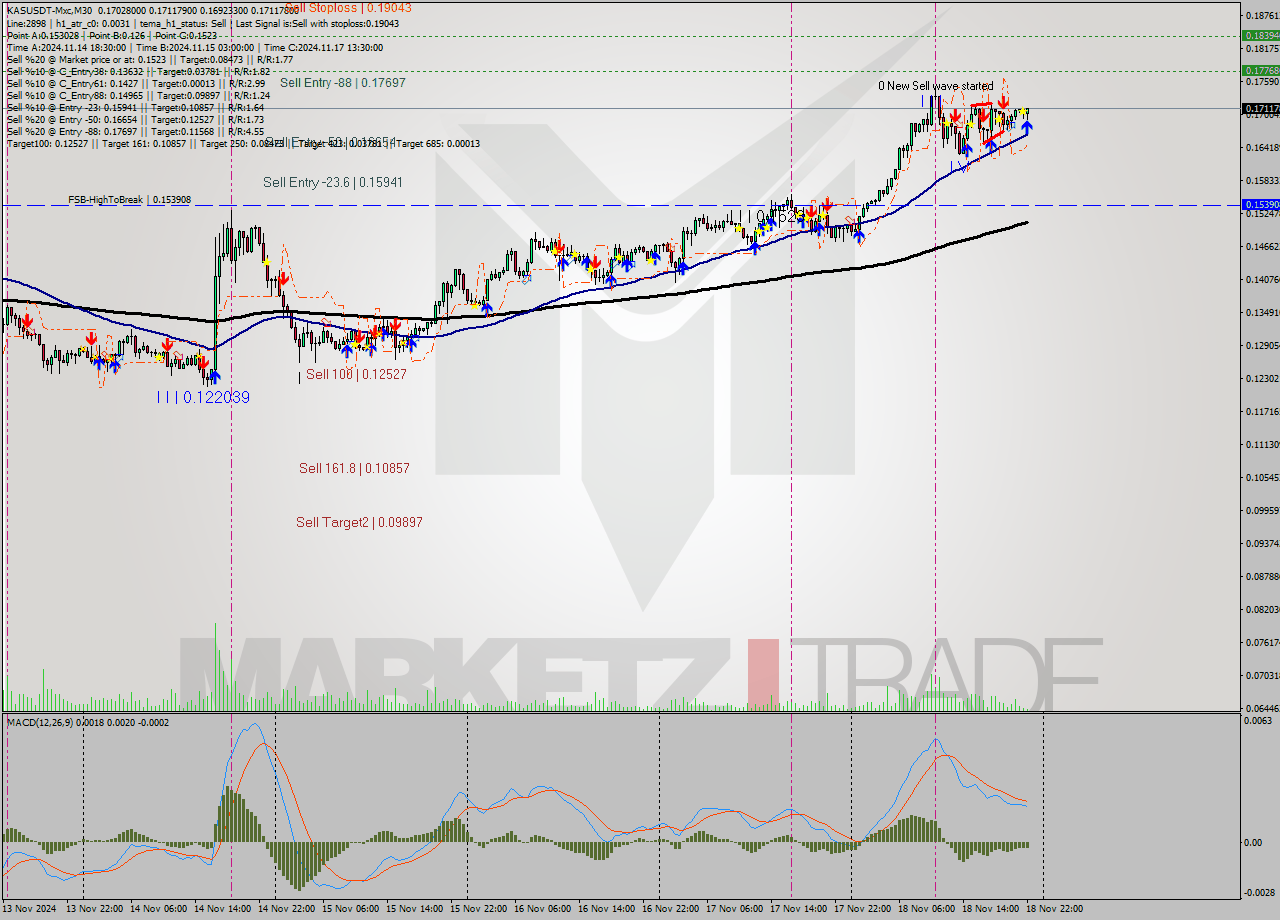The width and height of the screenshot is (1280, 920).
Task: Click the black current price tag 0.17117
Action: 1260,108
